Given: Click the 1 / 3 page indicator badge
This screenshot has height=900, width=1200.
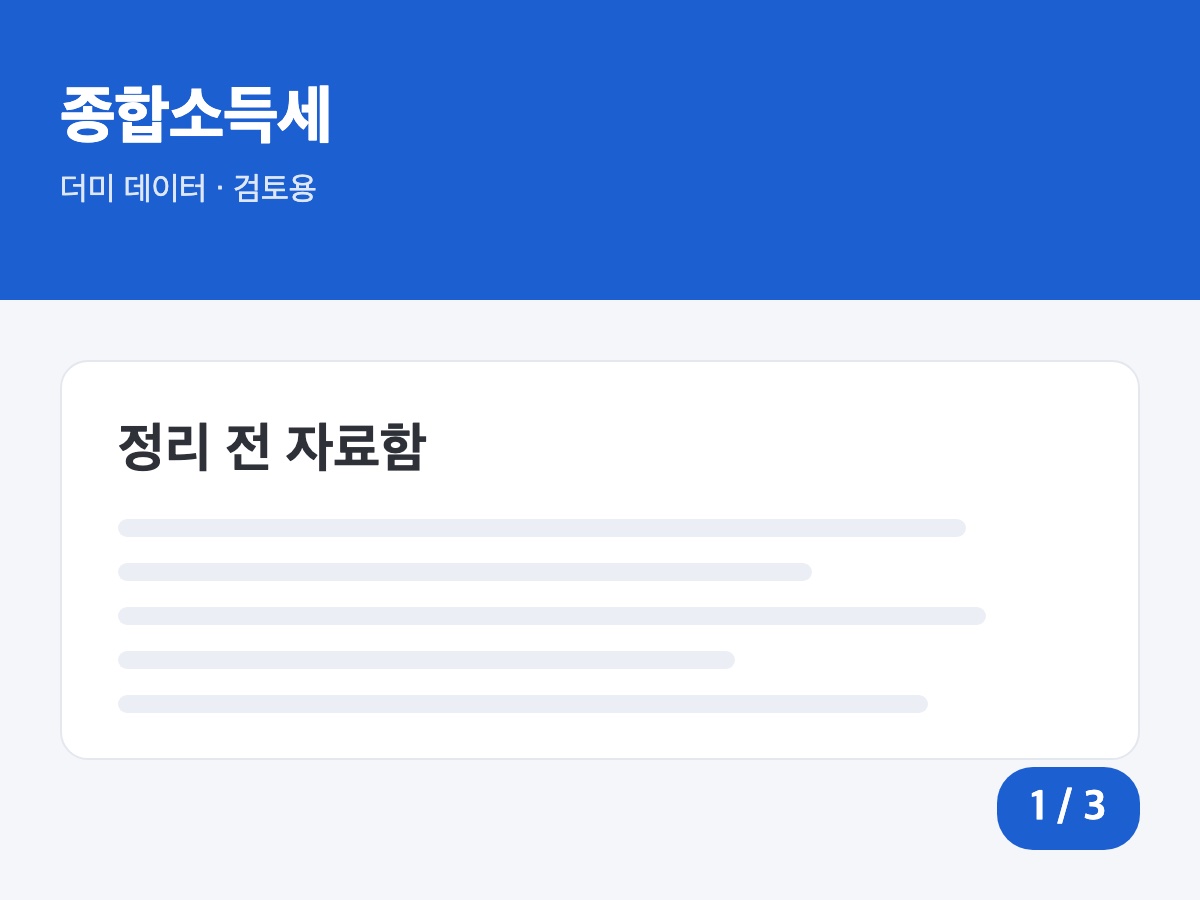Looking at the screenshot, I should click(x=1068, y=808).
